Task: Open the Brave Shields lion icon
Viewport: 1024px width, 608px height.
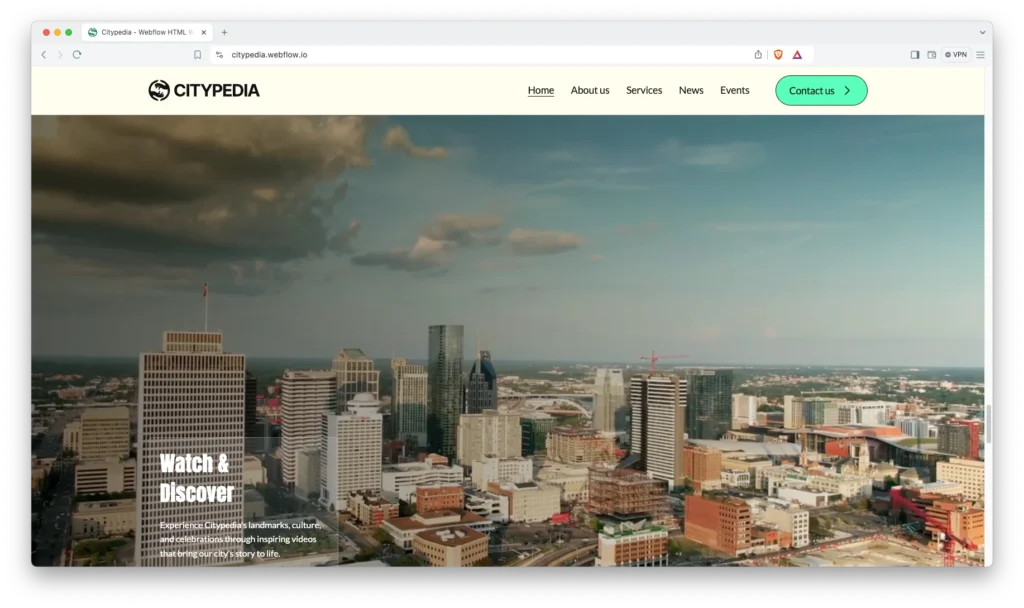Action: (778, 55)
